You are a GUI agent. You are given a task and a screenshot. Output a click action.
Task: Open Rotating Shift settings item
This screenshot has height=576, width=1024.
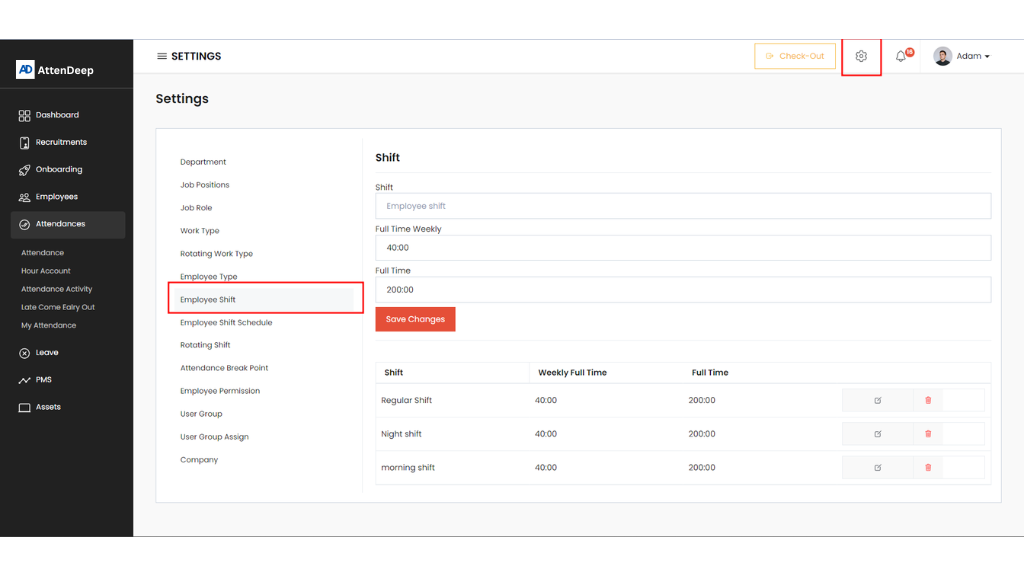coord(205,345)
